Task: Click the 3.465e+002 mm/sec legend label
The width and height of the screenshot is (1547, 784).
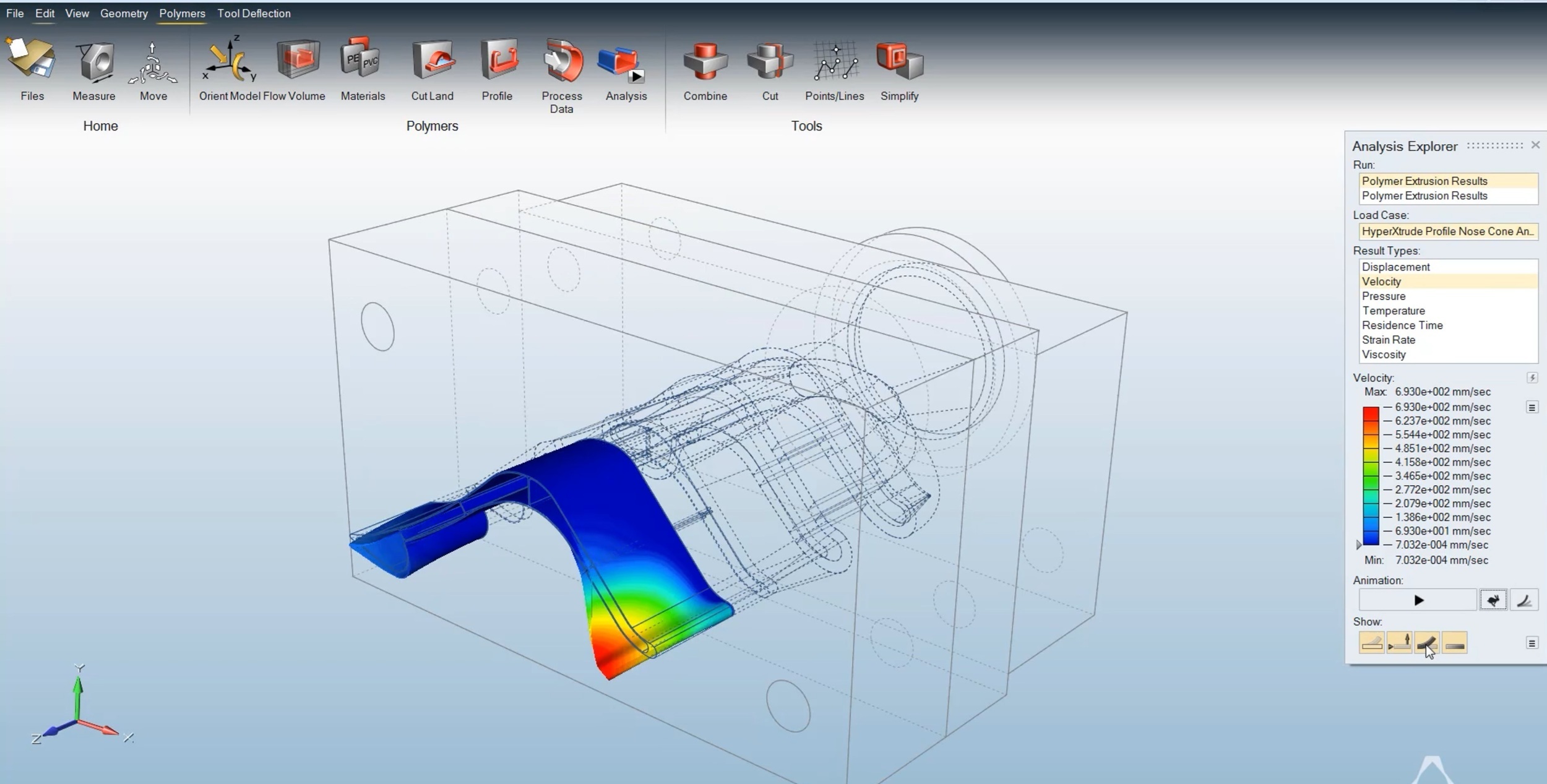Action: pyautogui.click(x=1442, y=476)
